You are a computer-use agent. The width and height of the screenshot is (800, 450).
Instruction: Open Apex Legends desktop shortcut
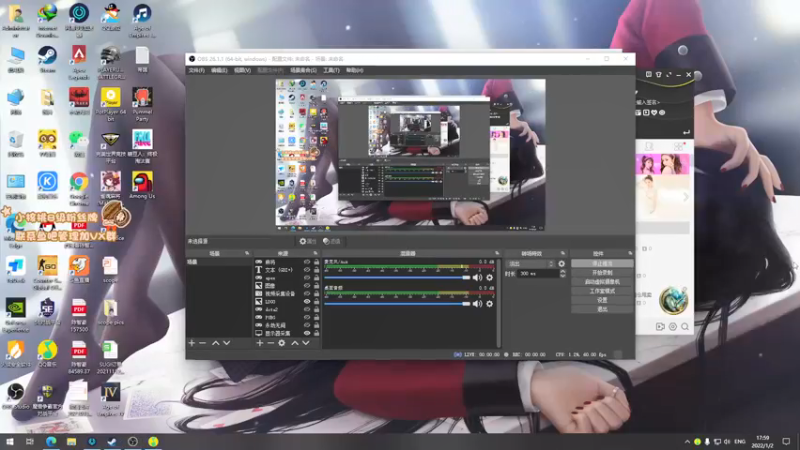[x=79, y=62]
